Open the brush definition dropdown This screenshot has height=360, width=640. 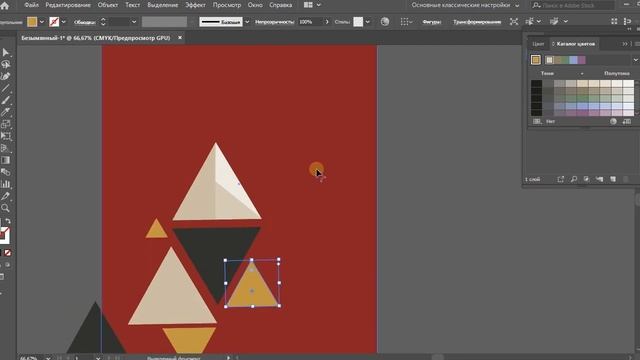(247, 22)
